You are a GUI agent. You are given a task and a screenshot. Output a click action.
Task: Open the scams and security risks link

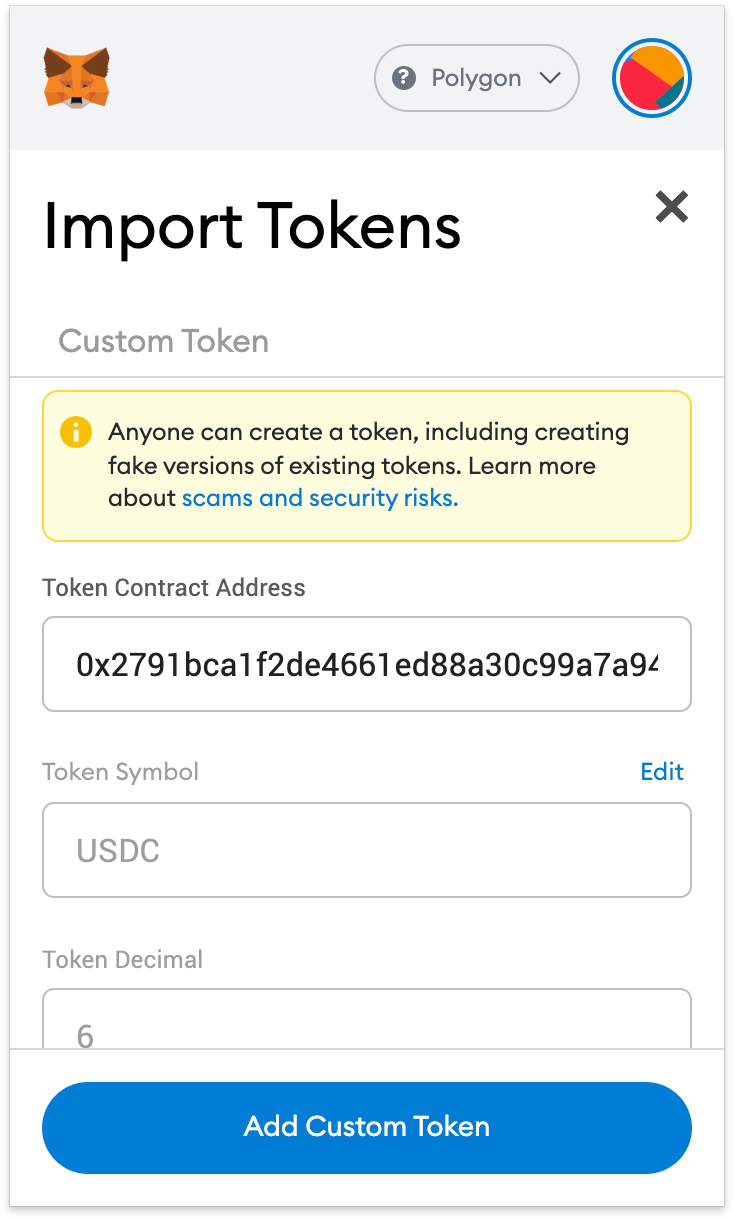coord(319,497)
